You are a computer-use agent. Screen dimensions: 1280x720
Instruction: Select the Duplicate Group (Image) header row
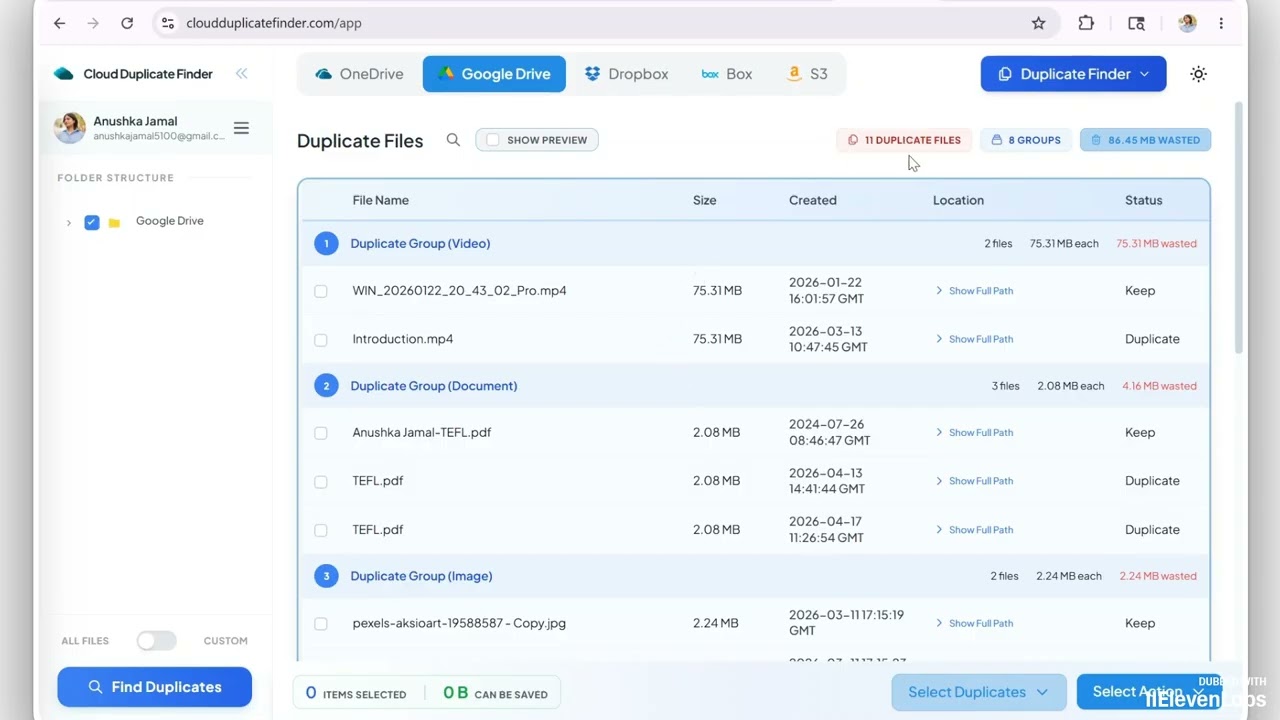coord(754,576)
